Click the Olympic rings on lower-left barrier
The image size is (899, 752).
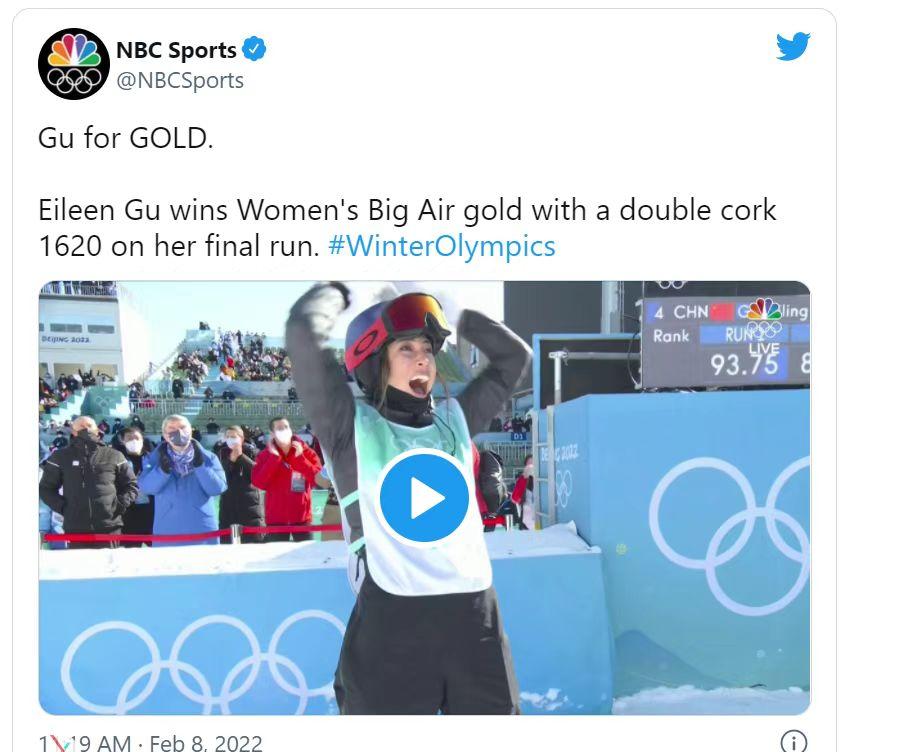click(200, 660)
